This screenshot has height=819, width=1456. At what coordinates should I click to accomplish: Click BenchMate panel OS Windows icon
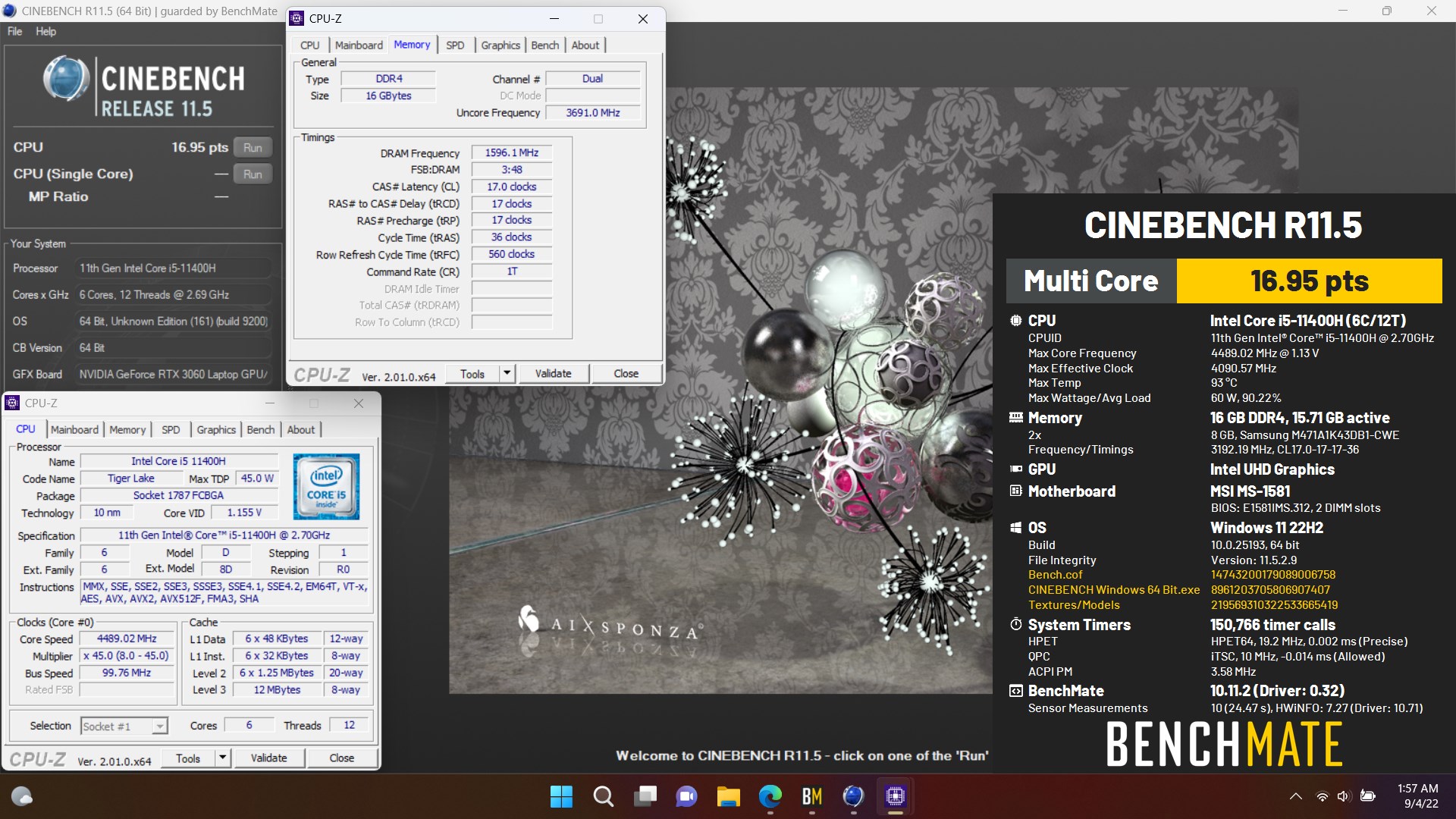click(x=1016, y=528)
